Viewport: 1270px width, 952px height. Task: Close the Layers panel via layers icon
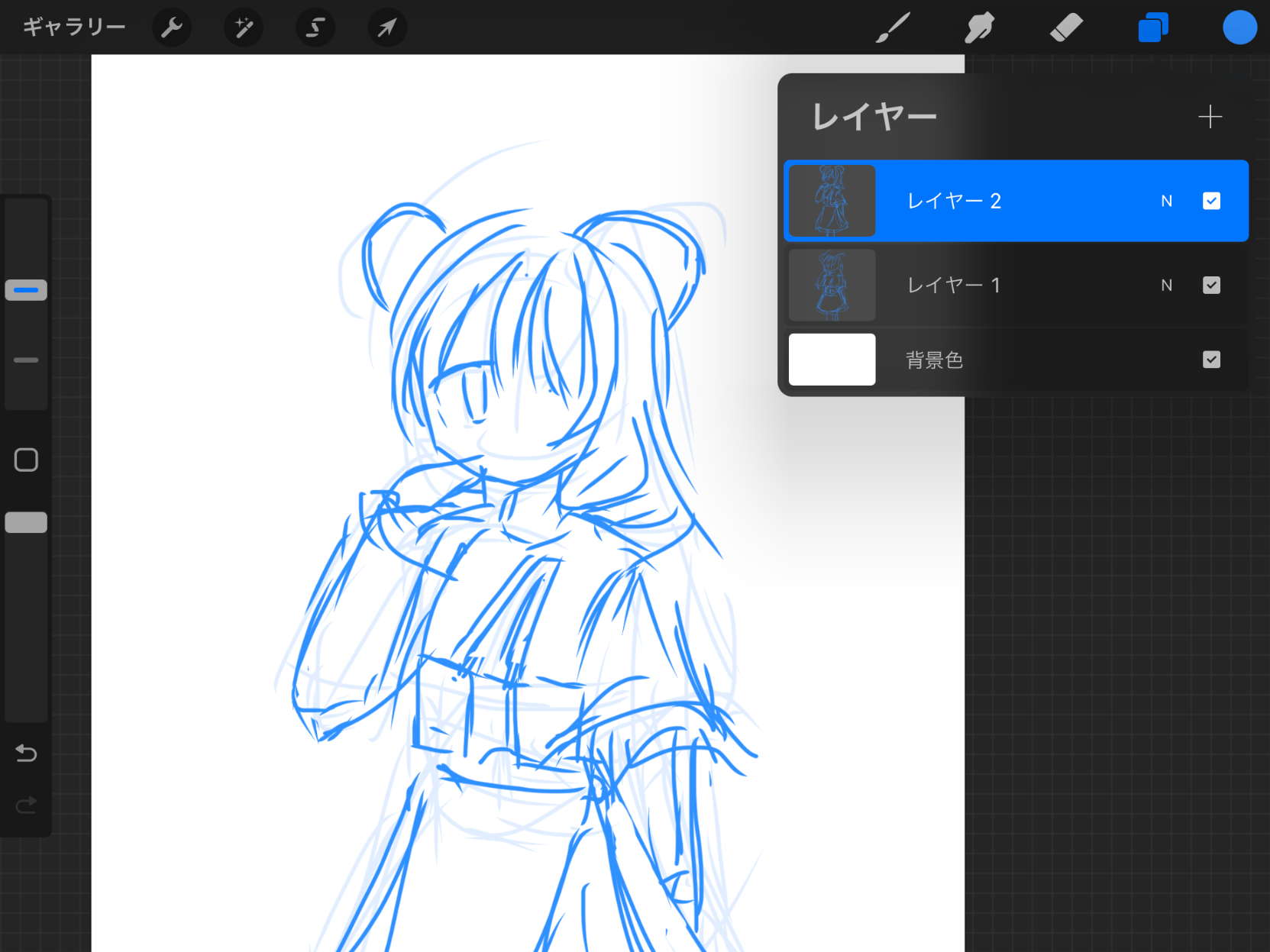coord(1152,28)
